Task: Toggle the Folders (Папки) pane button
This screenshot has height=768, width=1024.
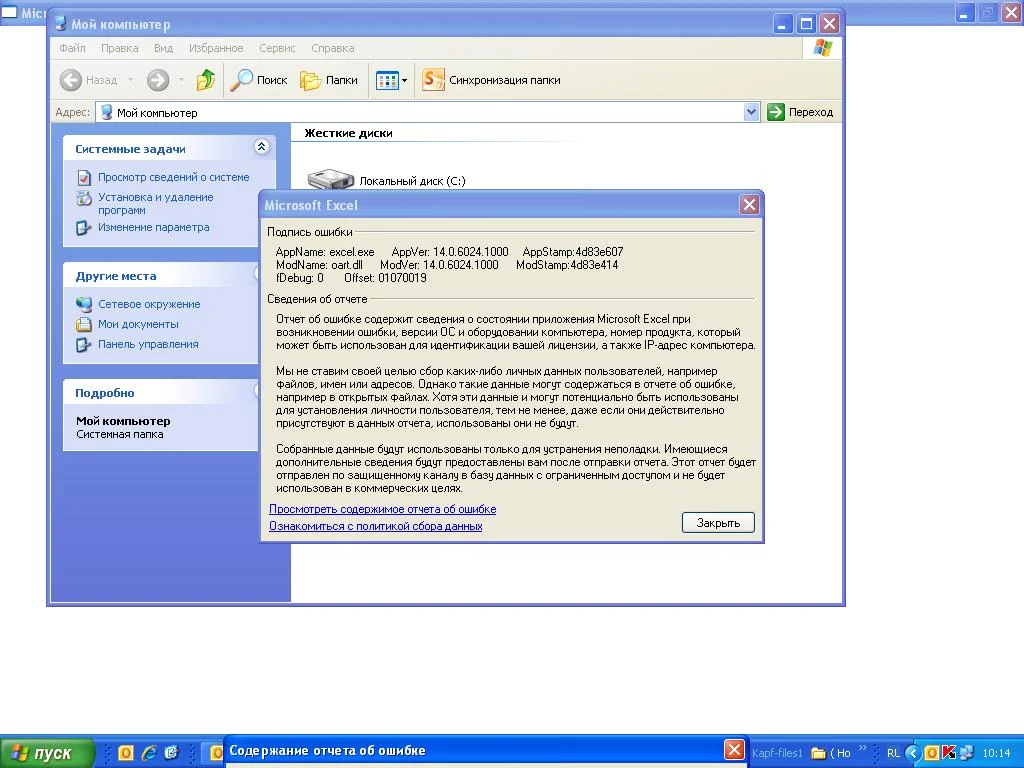Action: (329, 80)
